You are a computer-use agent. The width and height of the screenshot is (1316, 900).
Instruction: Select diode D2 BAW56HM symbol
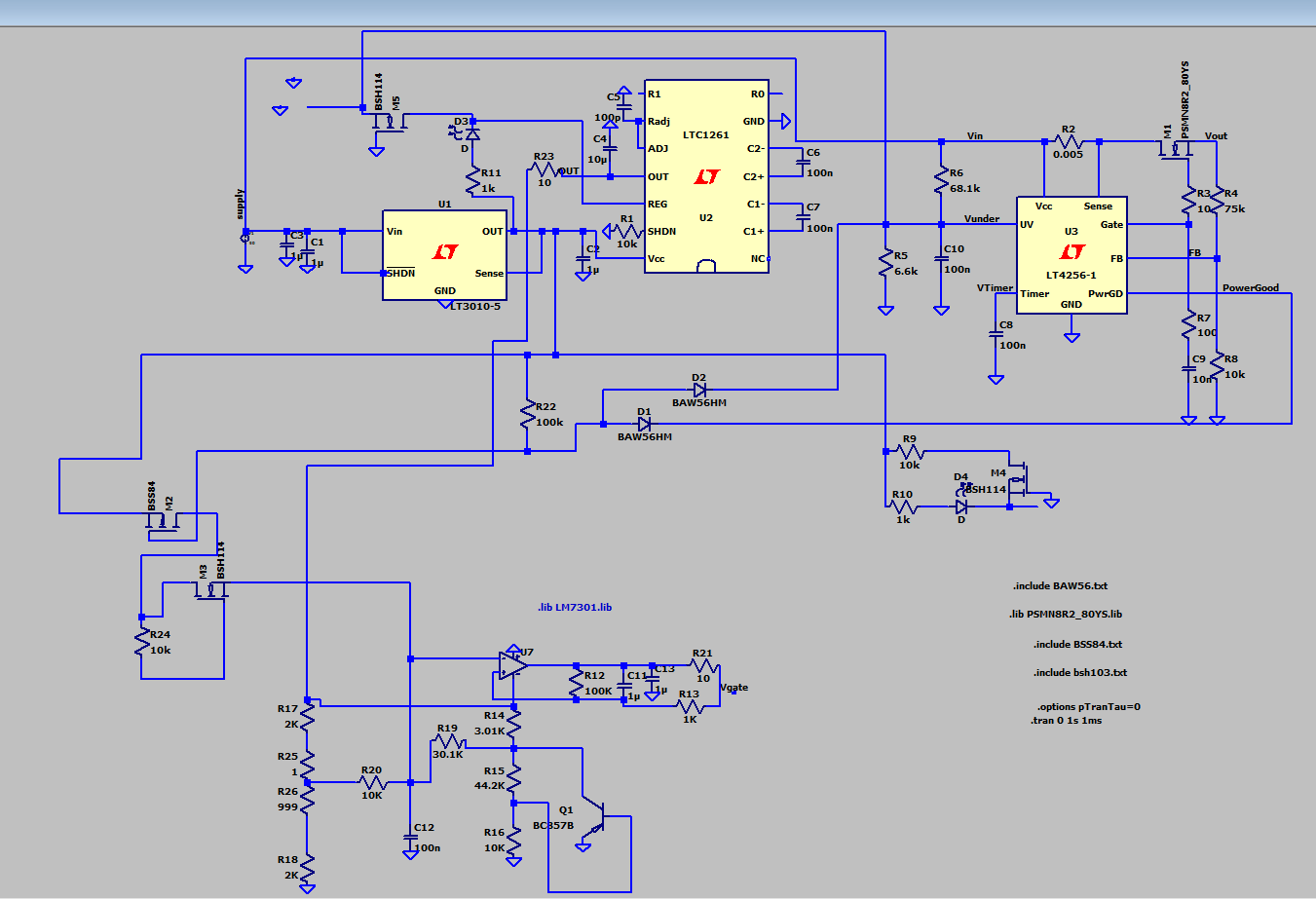(699, 390)
